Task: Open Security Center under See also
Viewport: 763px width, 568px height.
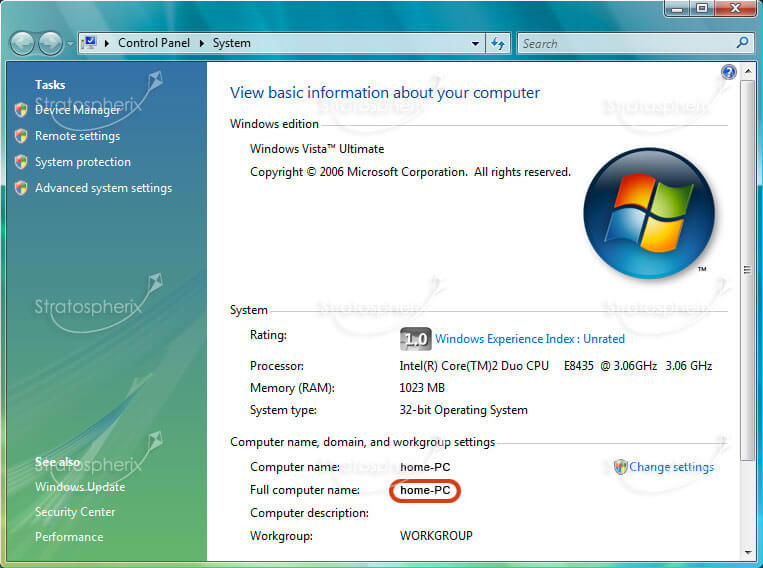Action: 75,512
